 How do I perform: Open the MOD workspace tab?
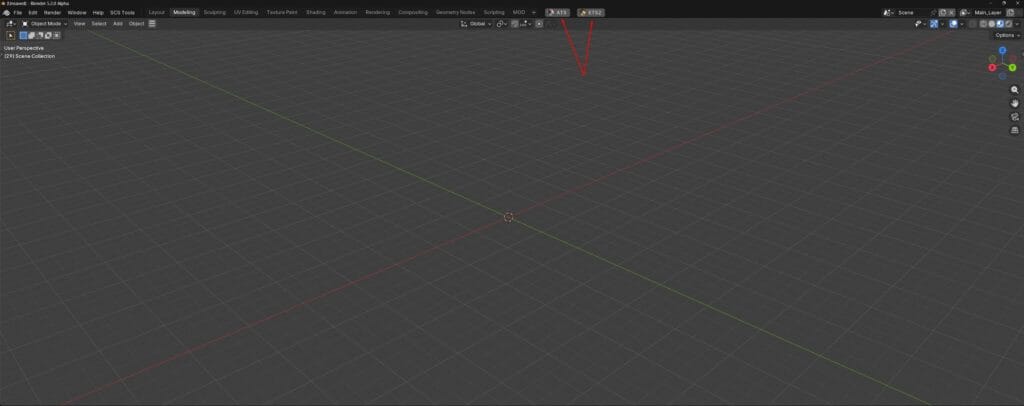519,12
